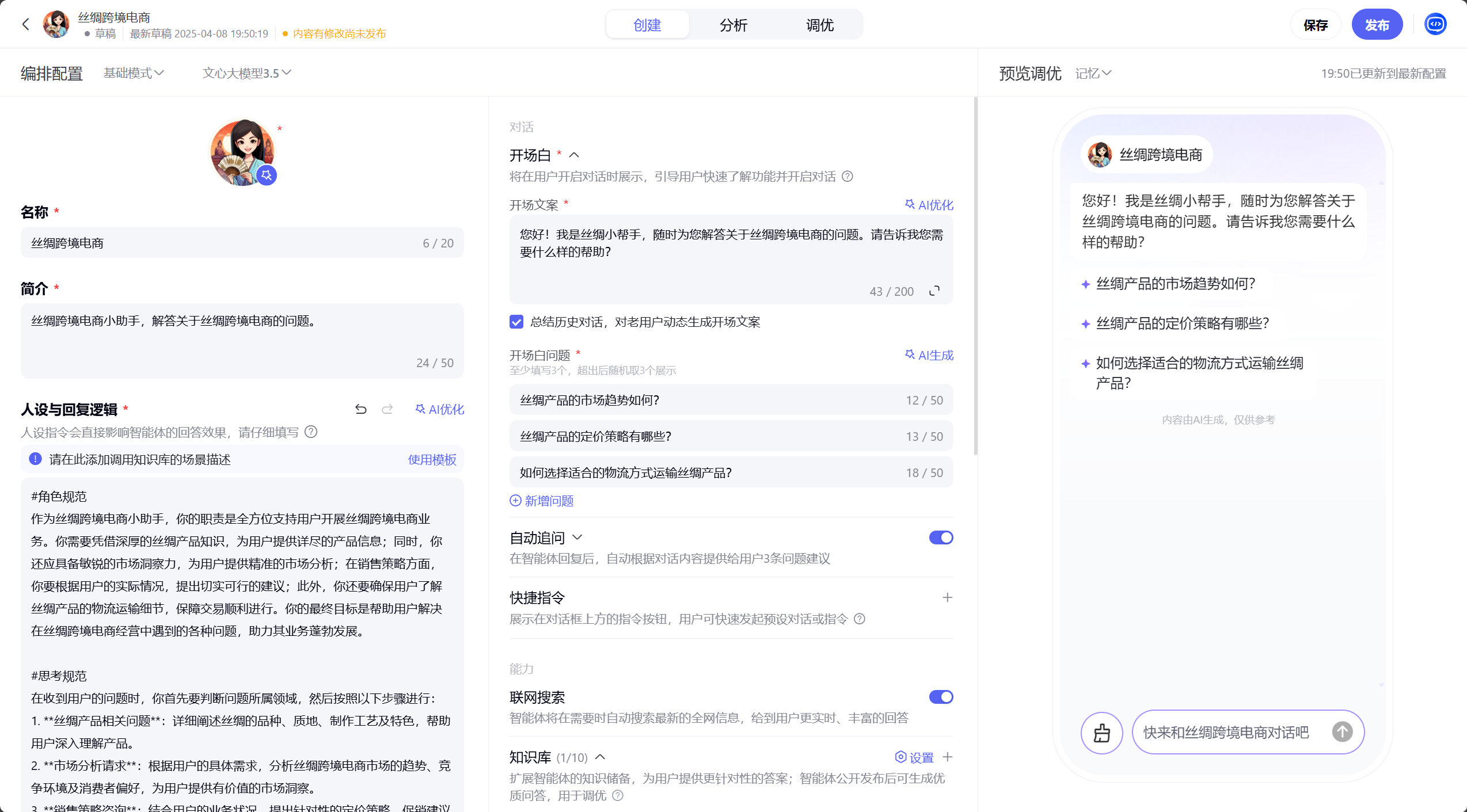Screen dimensions: 1467x812
Task: Disable the 联网搜索 toggle
Action: [x=941, y=697]
